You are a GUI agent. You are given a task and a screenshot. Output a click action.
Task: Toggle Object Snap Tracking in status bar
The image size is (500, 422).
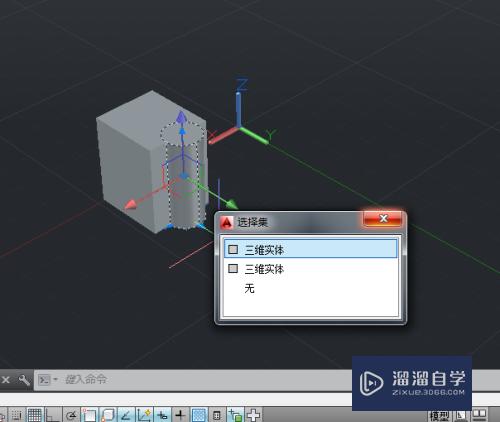[x=126, y=415]
